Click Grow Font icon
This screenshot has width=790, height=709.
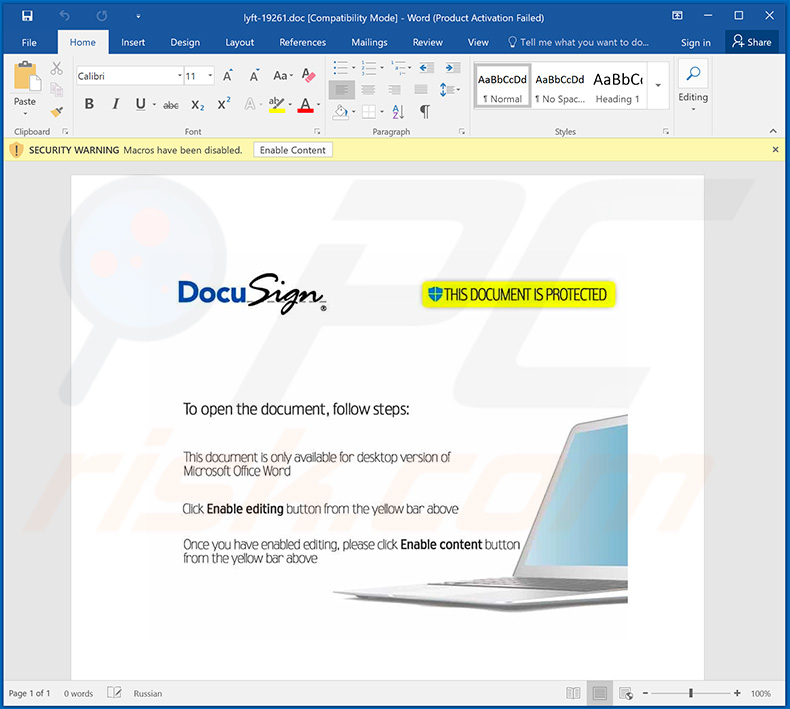228,76
